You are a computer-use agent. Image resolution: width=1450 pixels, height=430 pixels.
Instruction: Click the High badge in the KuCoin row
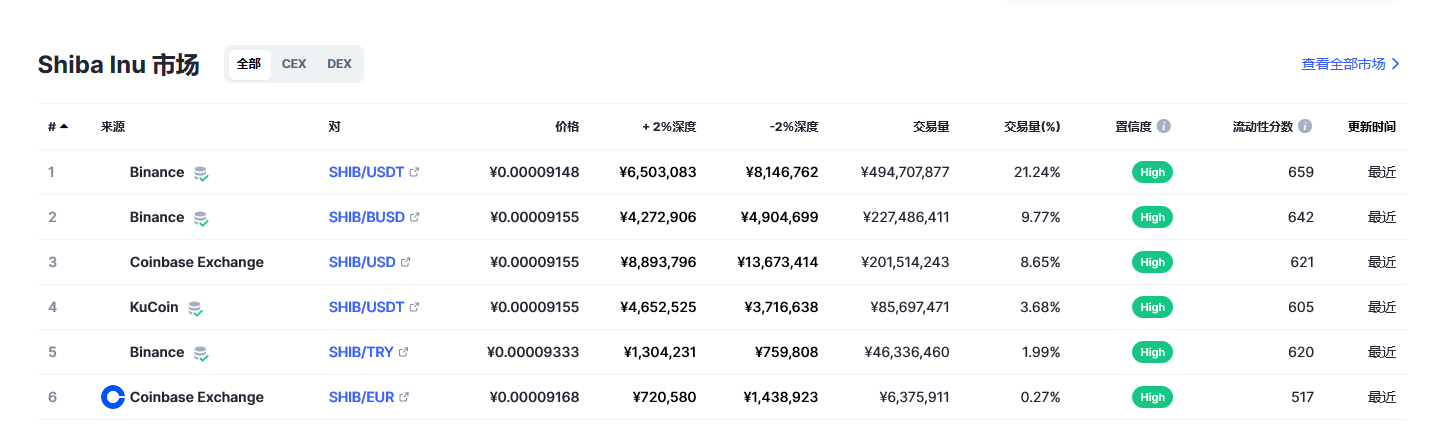(1152, 307)
